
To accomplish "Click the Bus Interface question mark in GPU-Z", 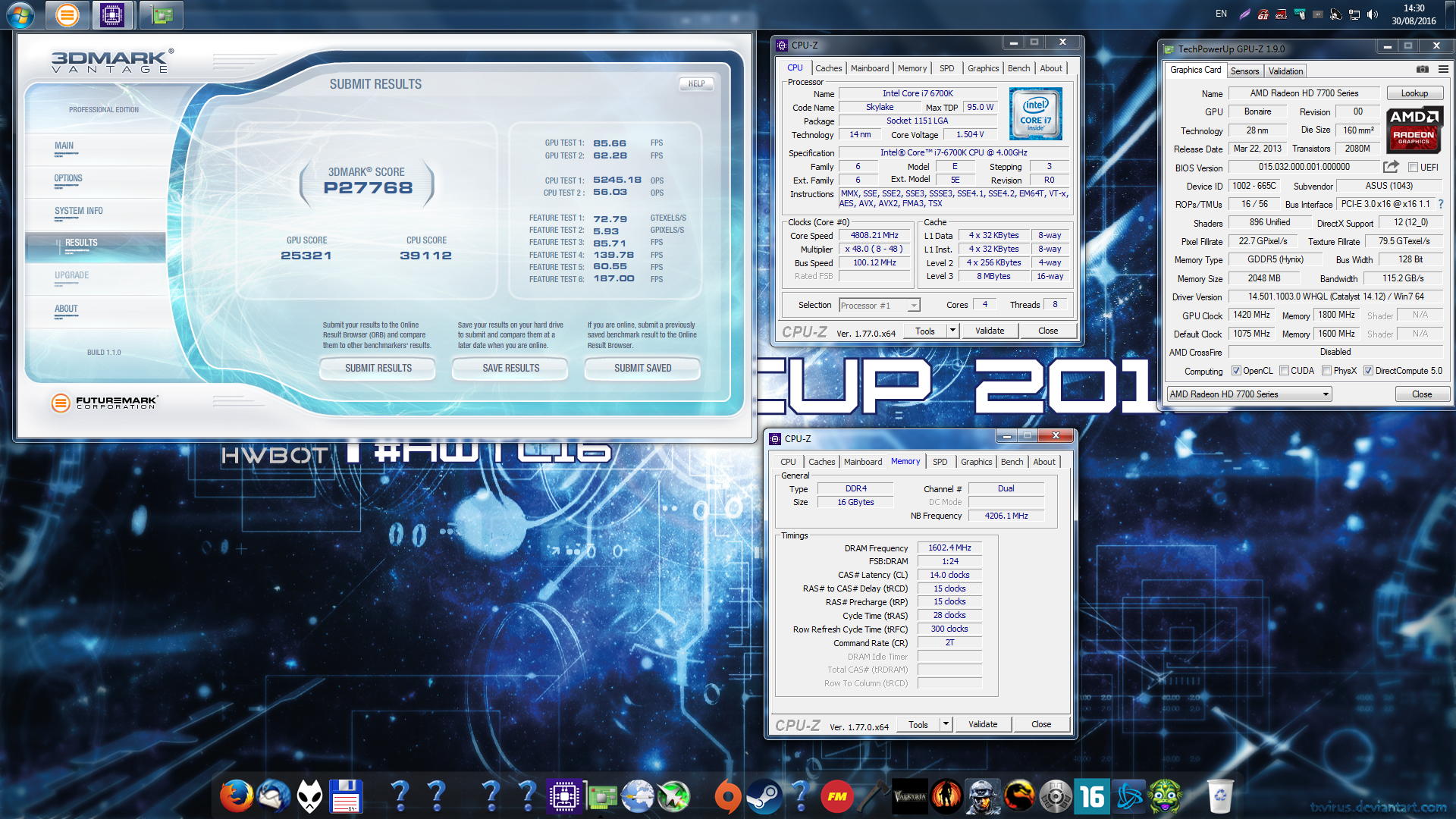I will tap(1440, 204).
